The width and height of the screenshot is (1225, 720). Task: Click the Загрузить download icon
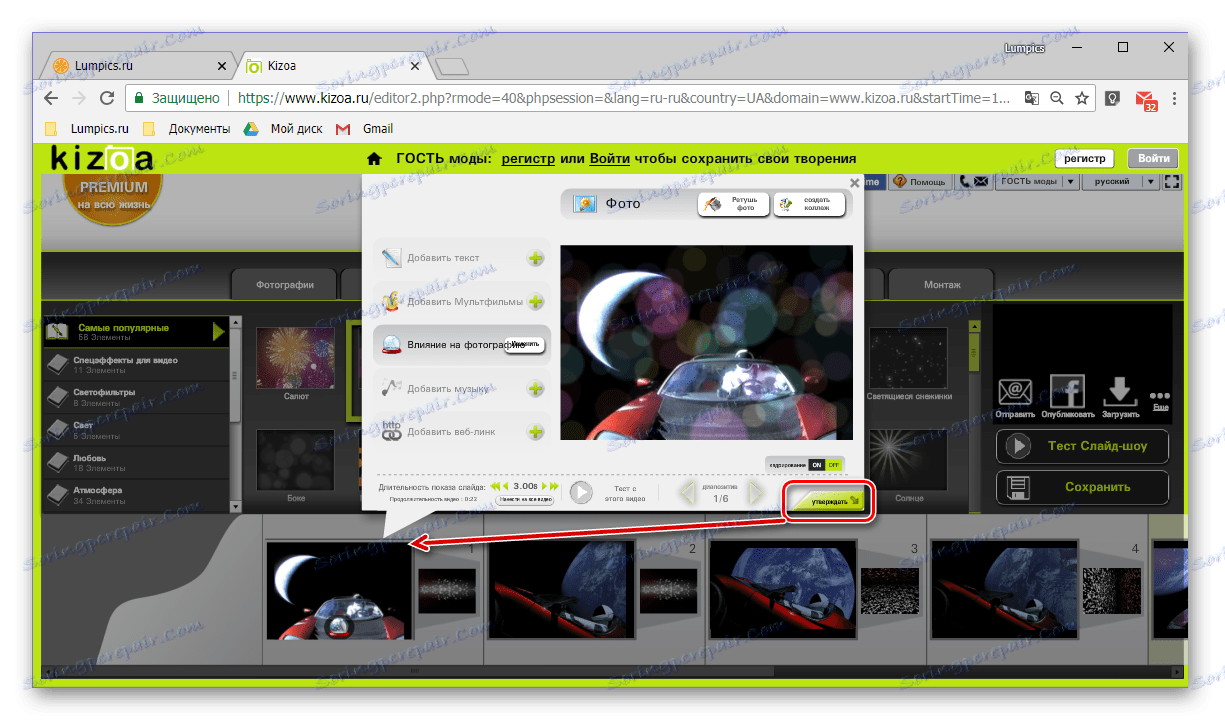1120,392
